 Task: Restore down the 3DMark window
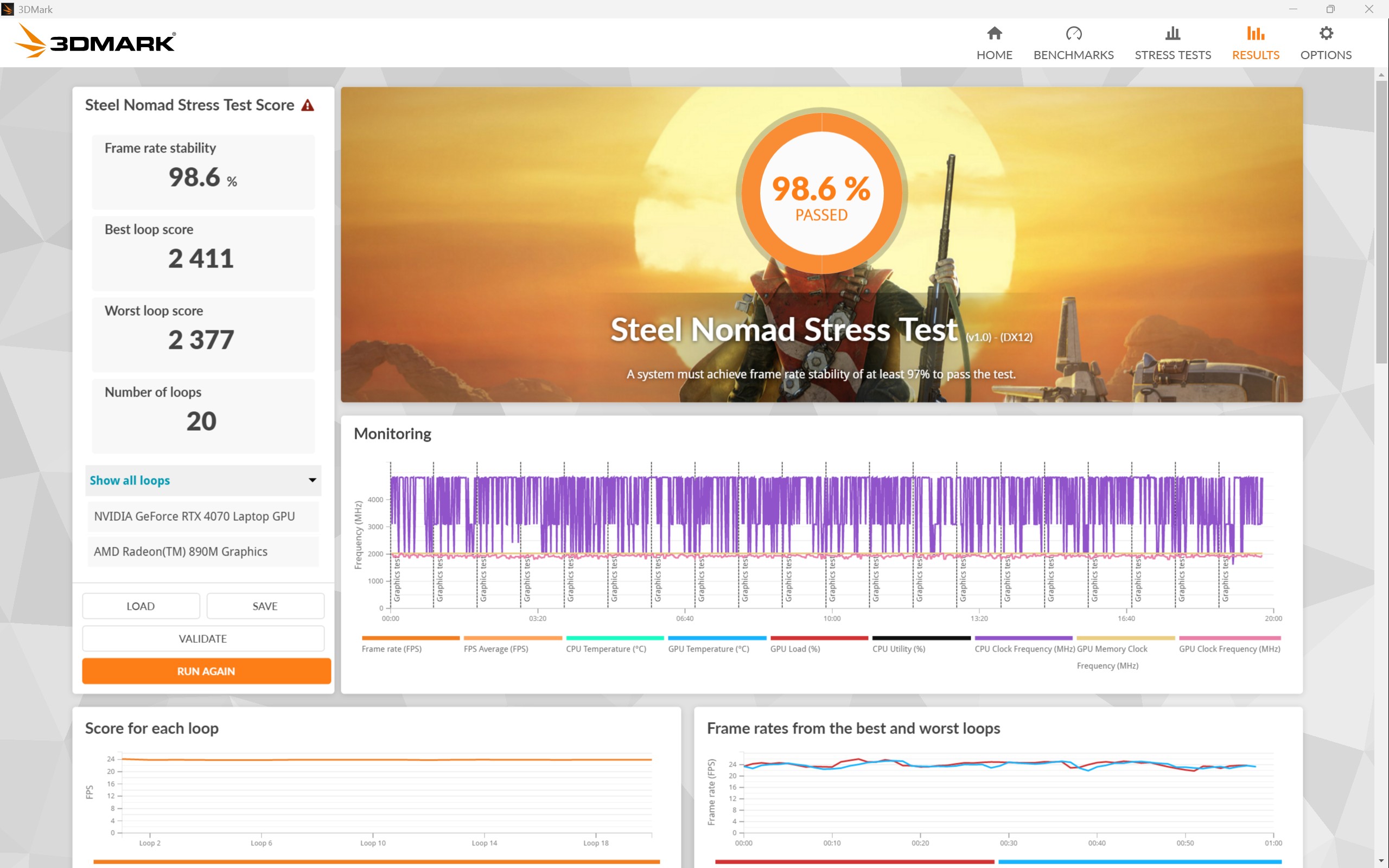(1330, 9)
